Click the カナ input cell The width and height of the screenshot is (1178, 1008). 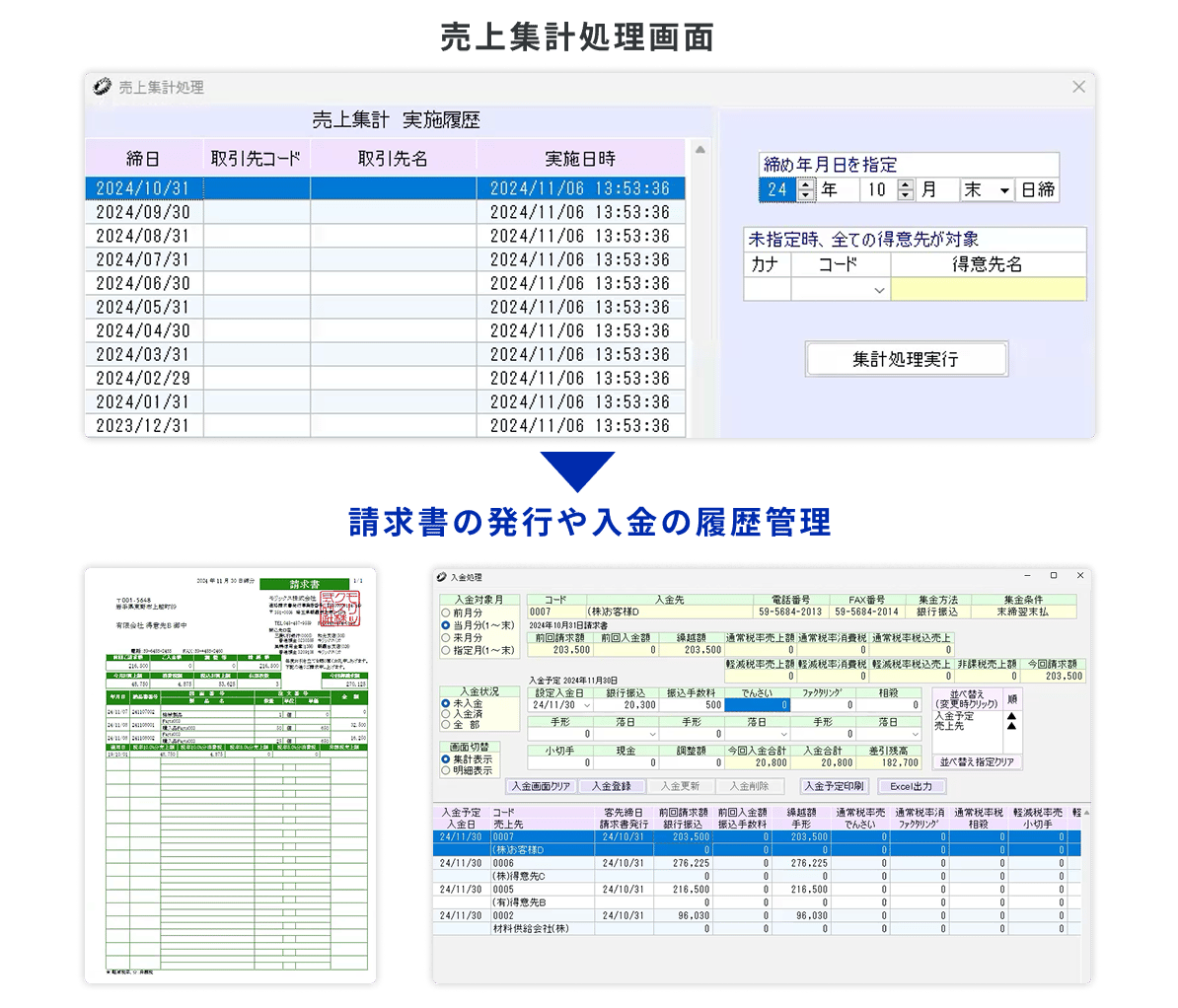click(767, 289)
